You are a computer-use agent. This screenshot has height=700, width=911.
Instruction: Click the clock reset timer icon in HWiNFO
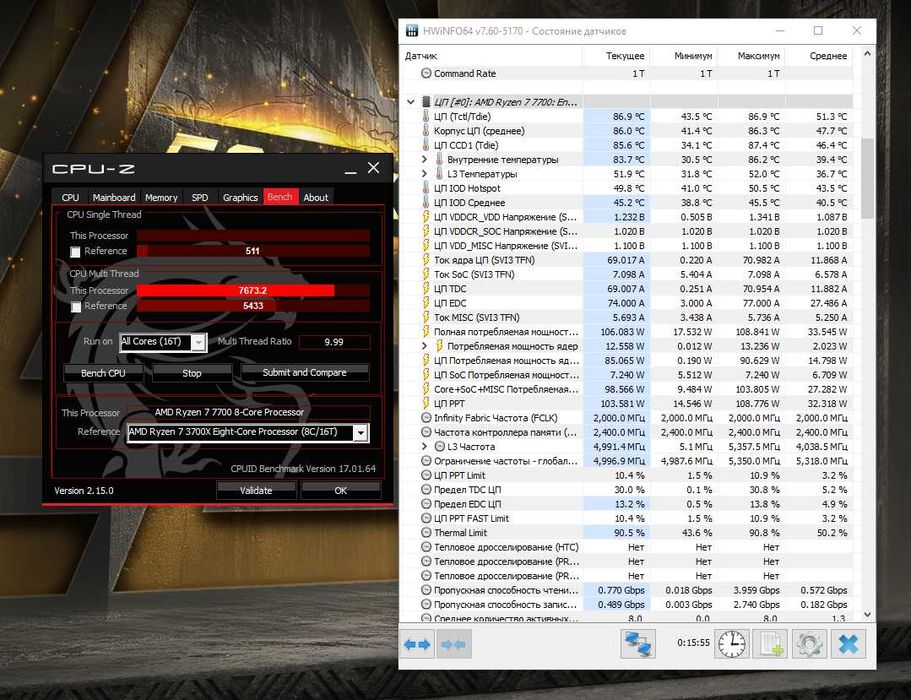click(x=731, y=644)
